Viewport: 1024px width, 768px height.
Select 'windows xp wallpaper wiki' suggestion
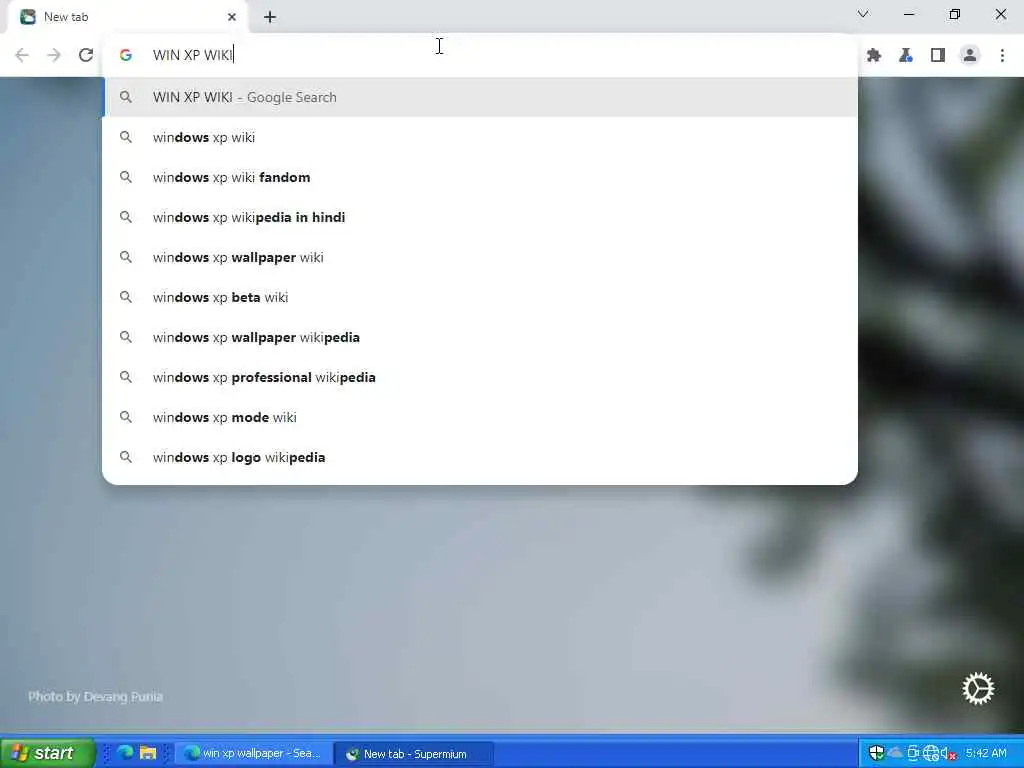481,257
